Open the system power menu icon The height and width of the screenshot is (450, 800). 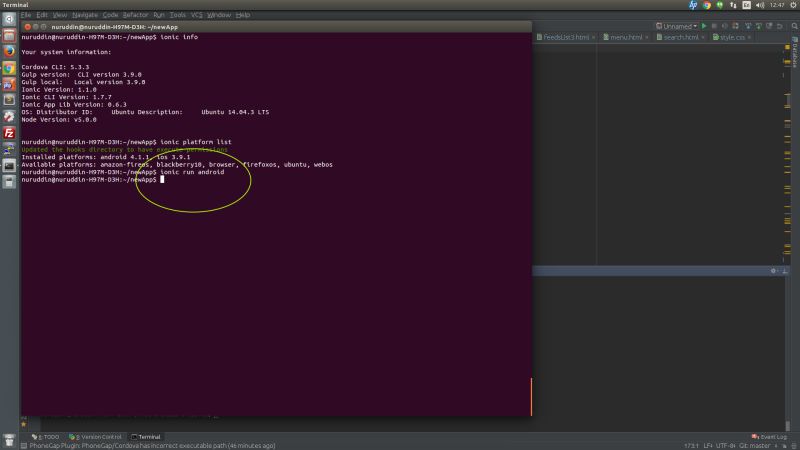[794, 5]
